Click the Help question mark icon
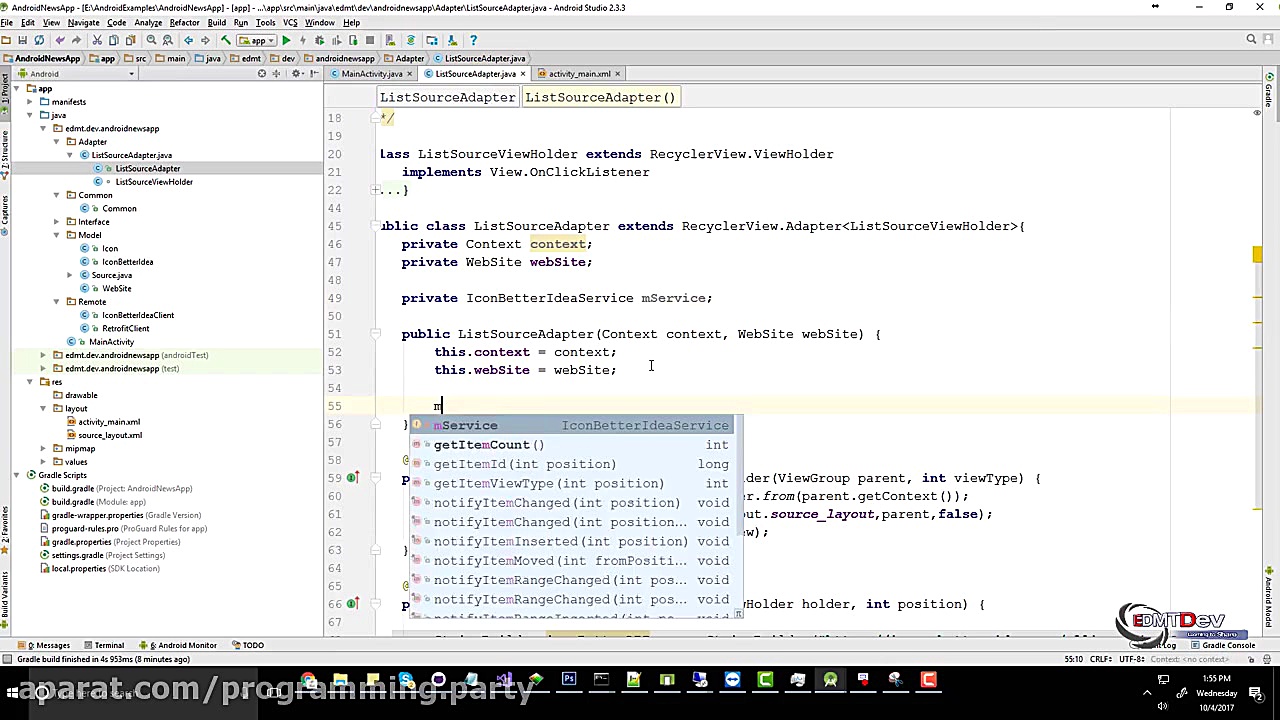Screen dimensions: 1280x720 pyautogui.click(x=473, y=40)
